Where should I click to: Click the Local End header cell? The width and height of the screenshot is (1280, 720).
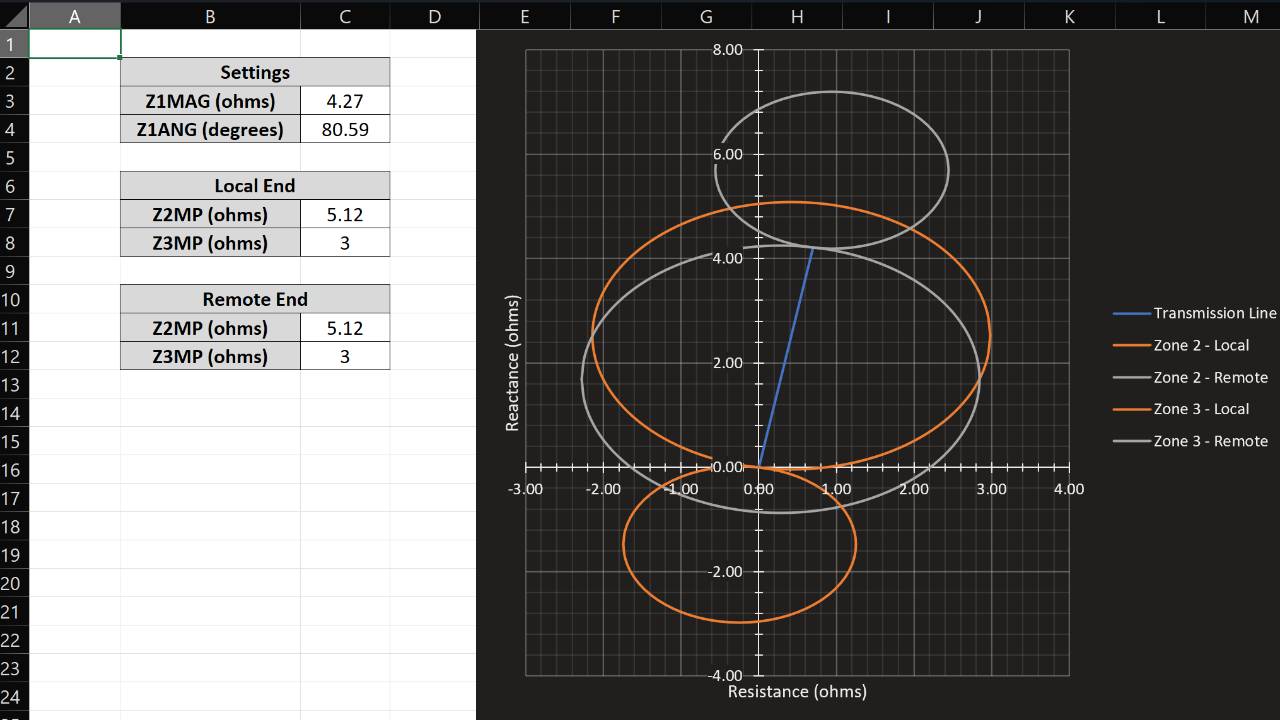pyautogui.click(x=255, y=185)
